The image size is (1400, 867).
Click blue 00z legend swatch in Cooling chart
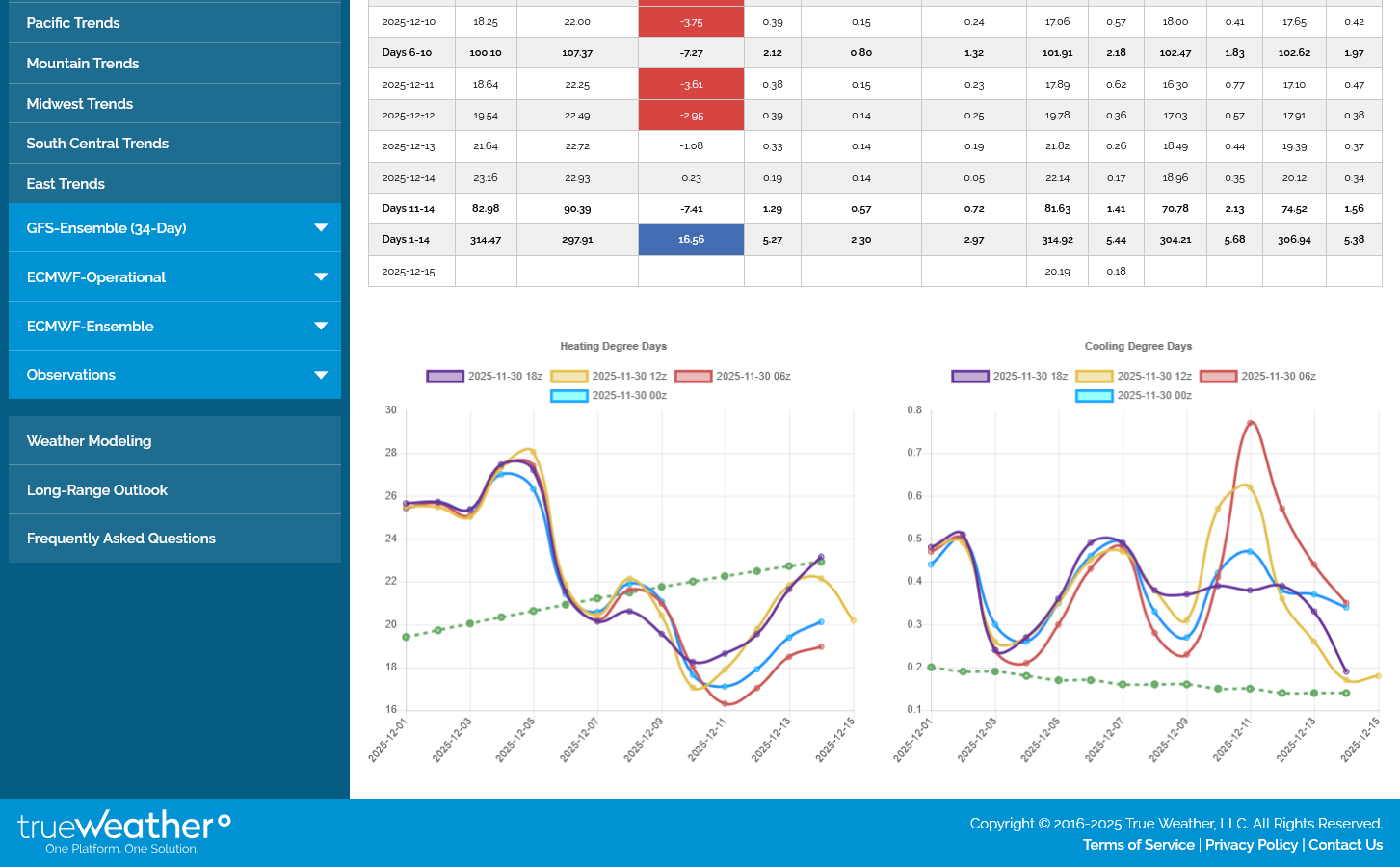pyautogui.click(x=1095, y=396)
